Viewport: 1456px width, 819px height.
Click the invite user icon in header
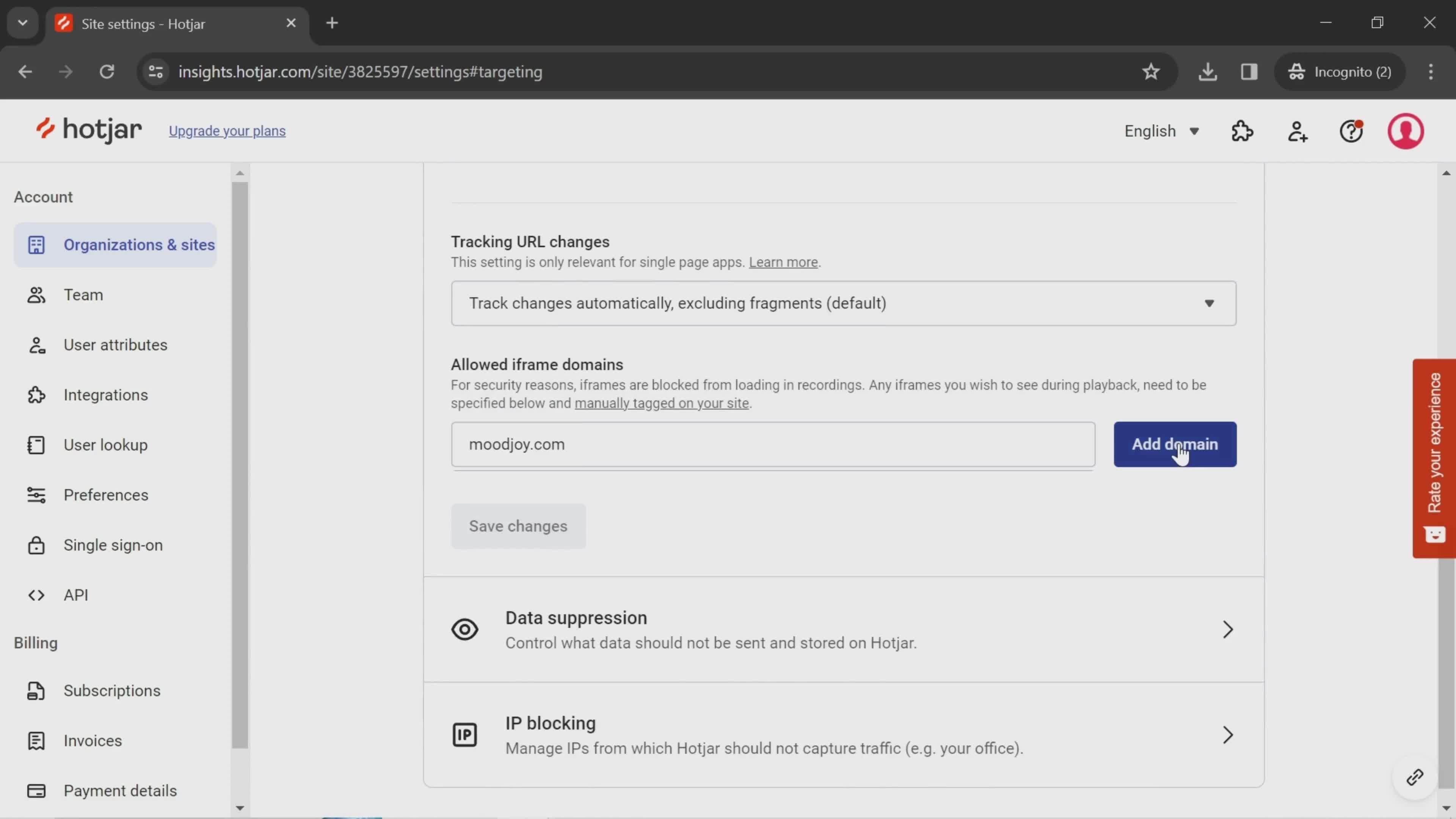click(x=1297, y=131)
